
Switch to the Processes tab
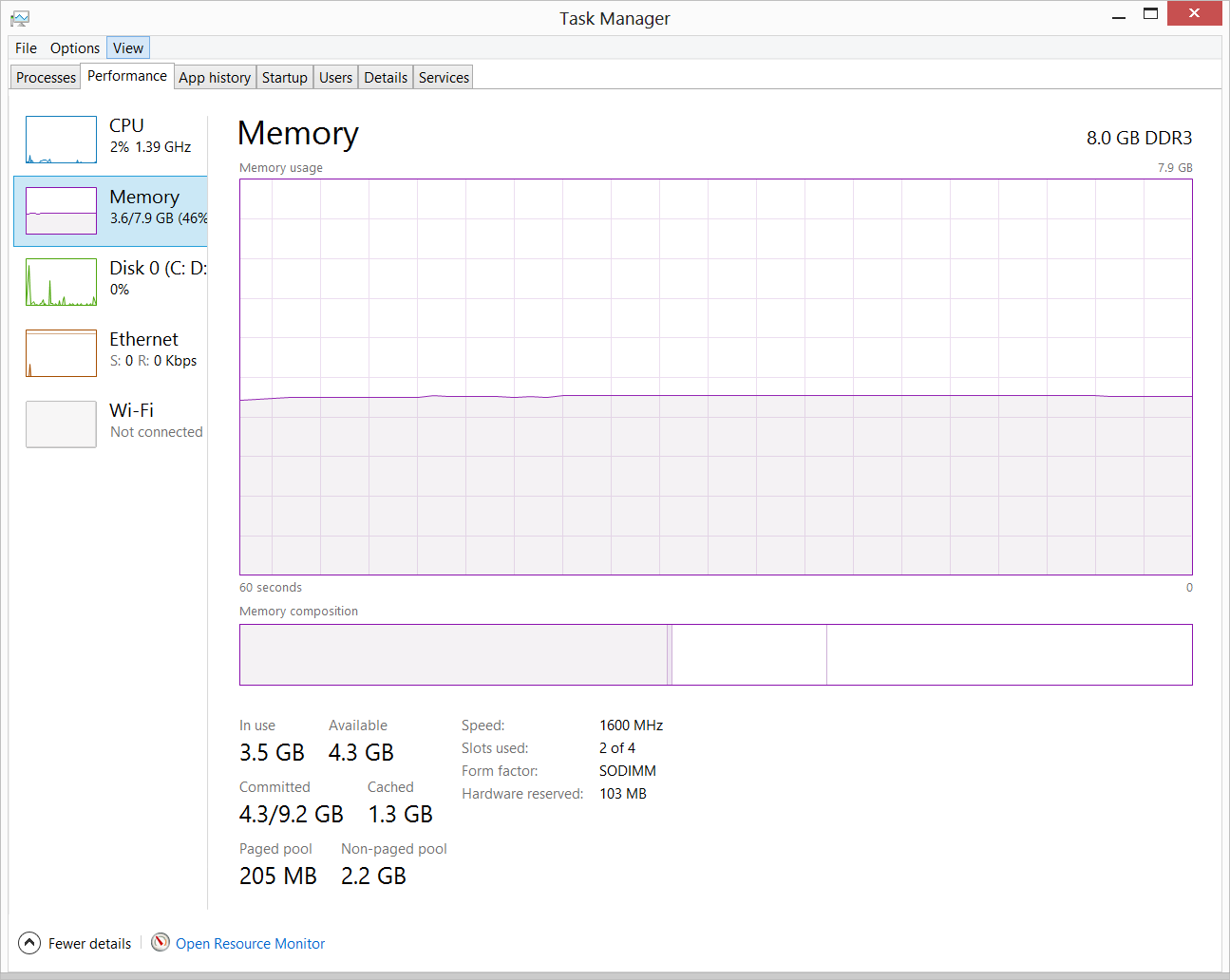click(46, 78)
